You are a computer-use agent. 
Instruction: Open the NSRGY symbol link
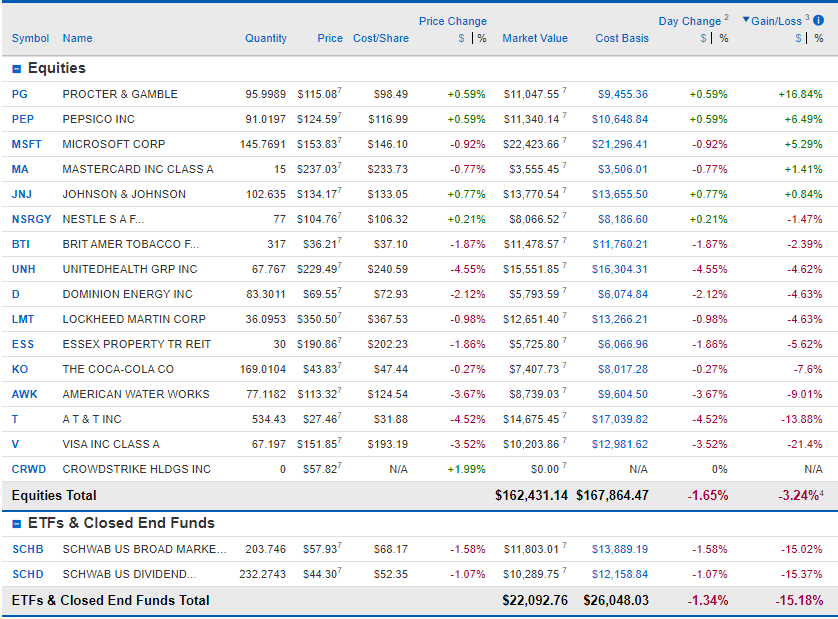point(32,219)
